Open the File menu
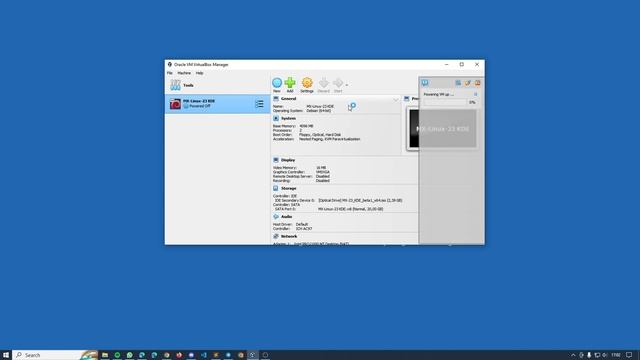Image resolution: width=640 pixels, height=360 pixels. [169, 73]
